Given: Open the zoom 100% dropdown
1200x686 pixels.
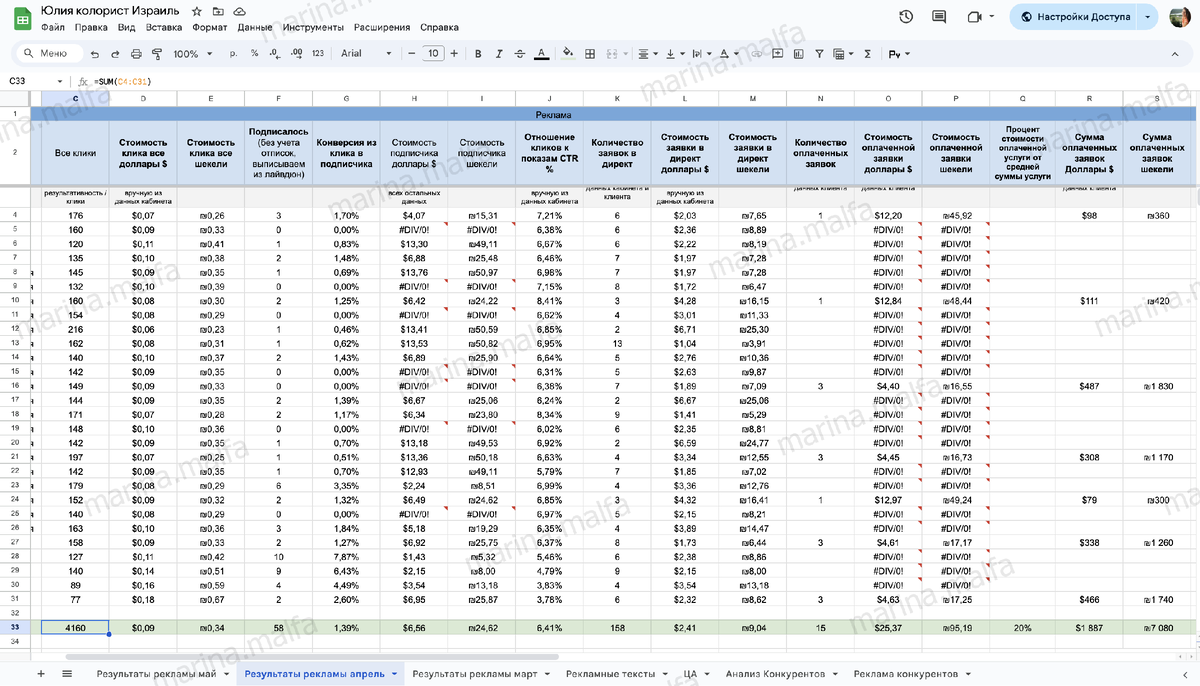Looking at the screenshot, I should [x=191, y=54].
